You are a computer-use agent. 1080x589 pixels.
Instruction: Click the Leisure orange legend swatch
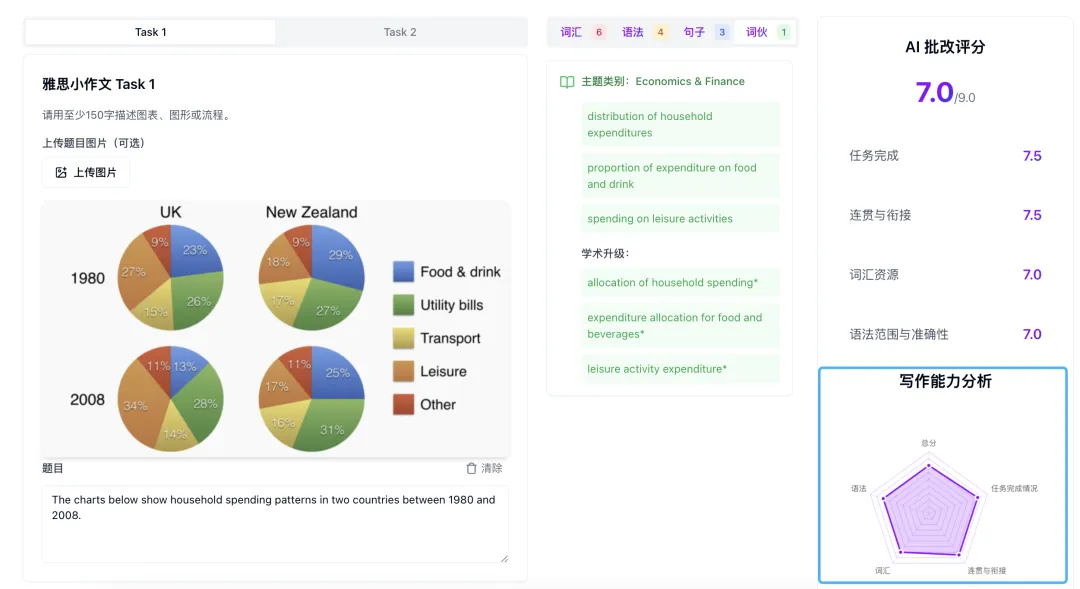click(x=403, y=372)
